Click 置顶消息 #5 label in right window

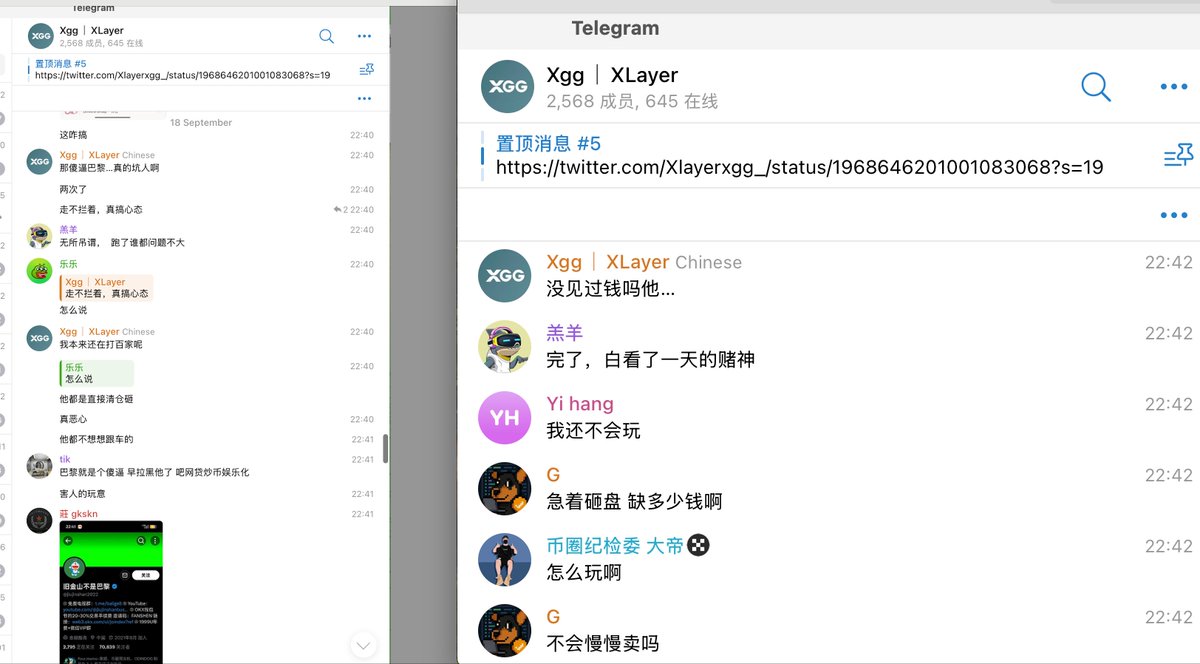coord(548,144)
